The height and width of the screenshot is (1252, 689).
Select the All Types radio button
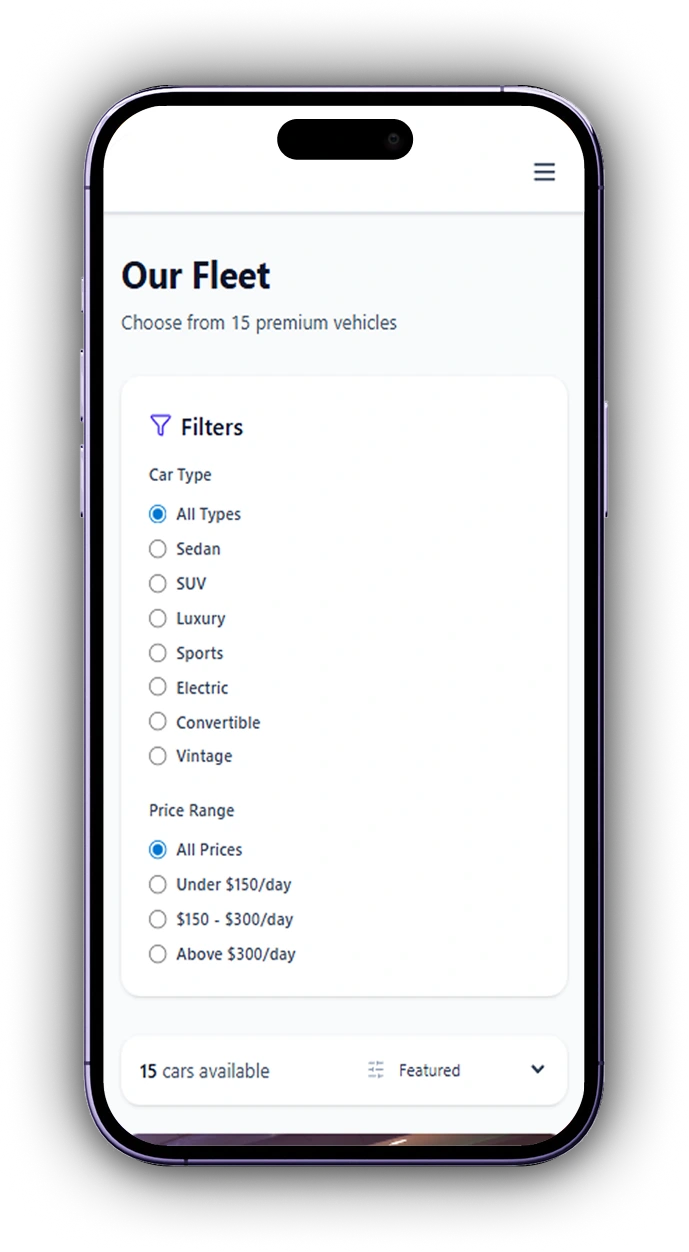click(x=157, y=514)
